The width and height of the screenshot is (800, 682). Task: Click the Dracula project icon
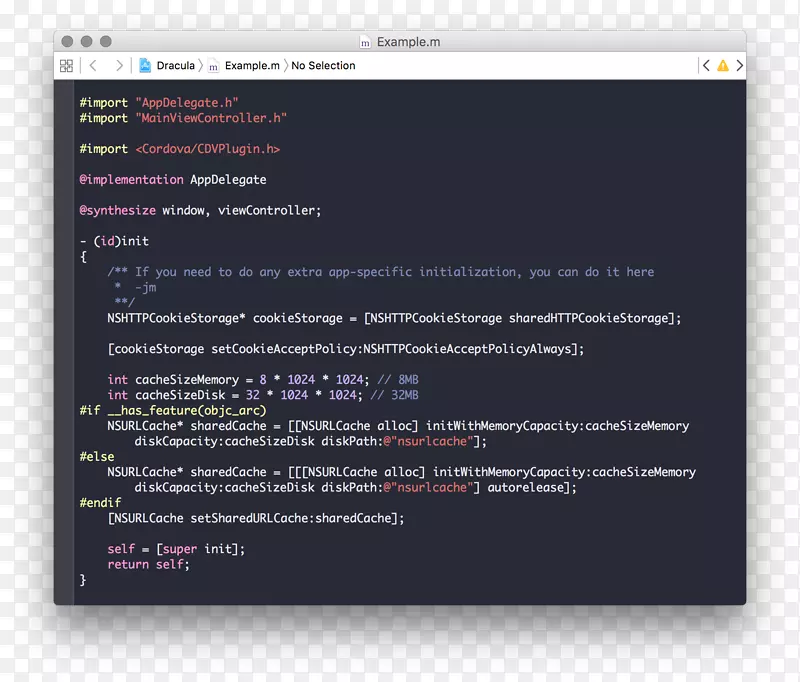coord(145,66)
